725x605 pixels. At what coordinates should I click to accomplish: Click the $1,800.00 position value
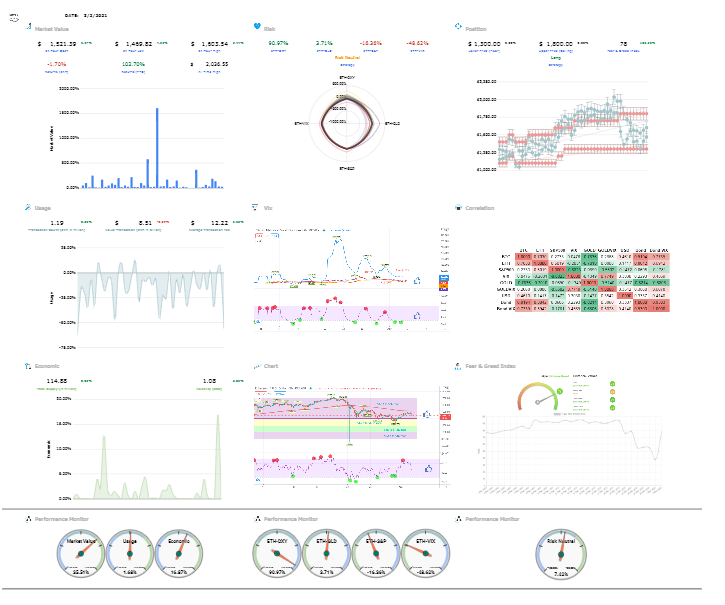pyautogui.click(x=556, y=43)
